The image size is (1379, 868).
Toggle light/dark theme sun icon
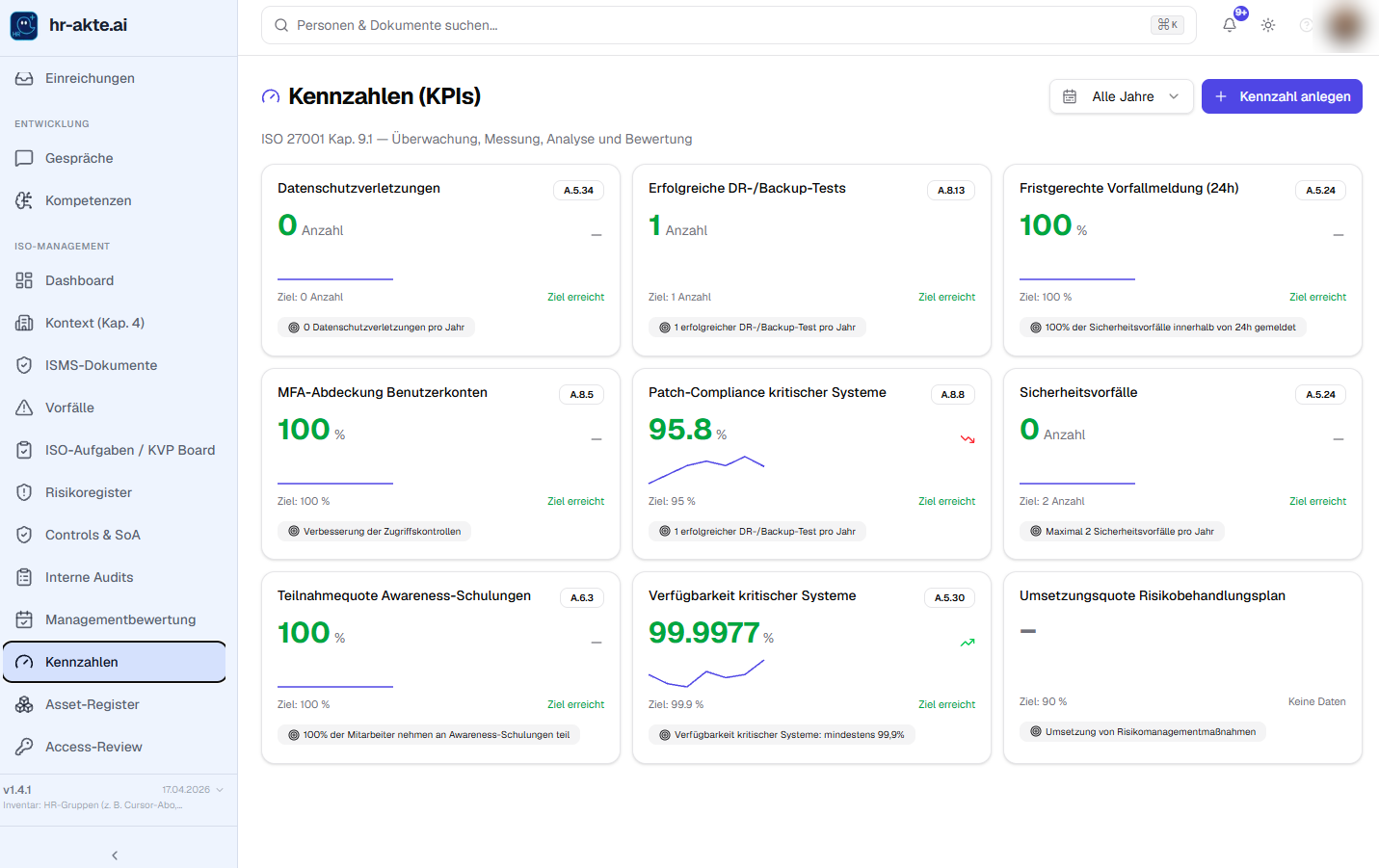(x=1268, y=25)
